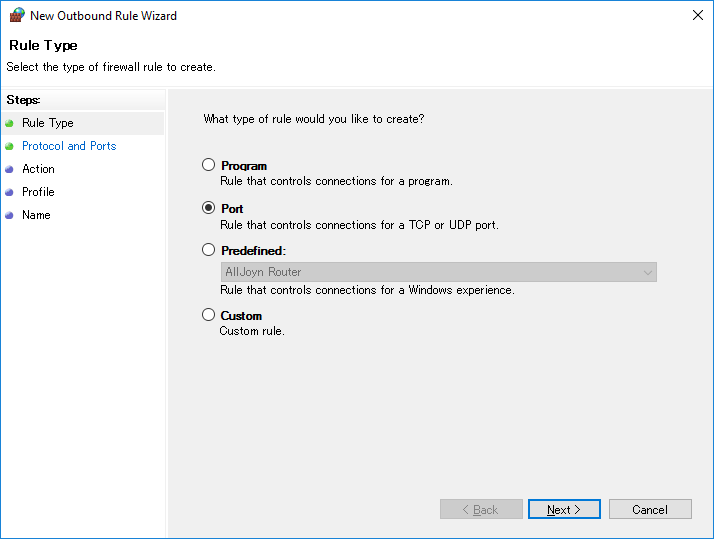
Task: Select the Rule Type step in sidebar
Action: click(x=83, y=123)
